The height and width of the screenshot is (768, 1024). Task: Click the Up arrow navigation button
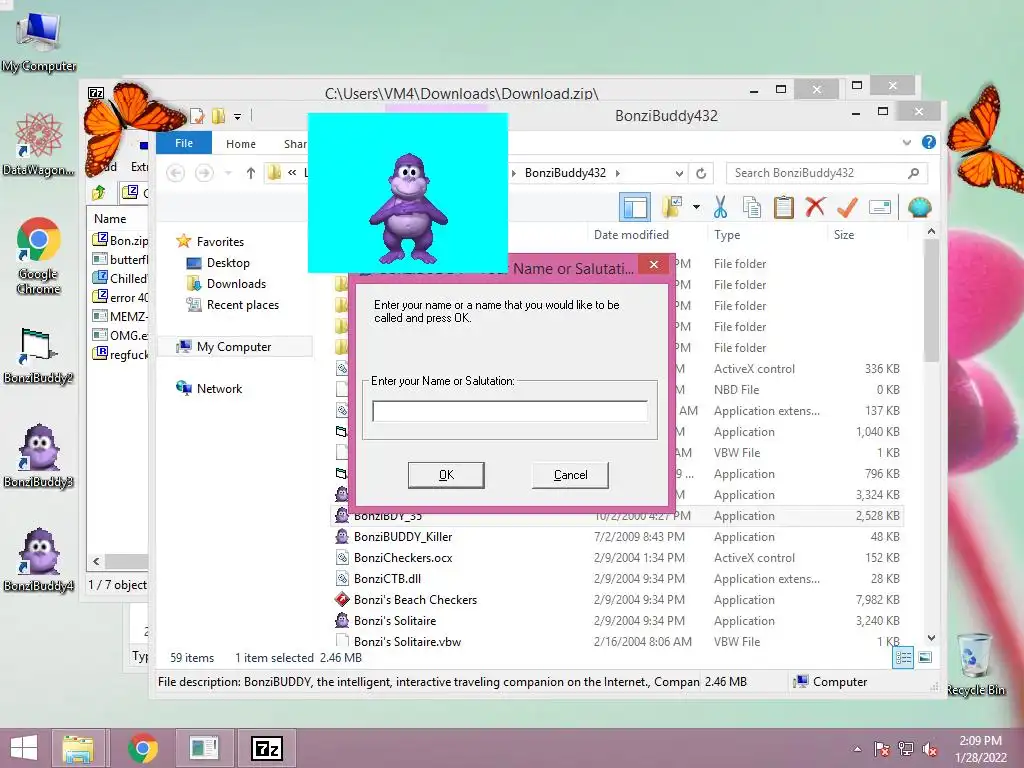[x=251, y=173]
